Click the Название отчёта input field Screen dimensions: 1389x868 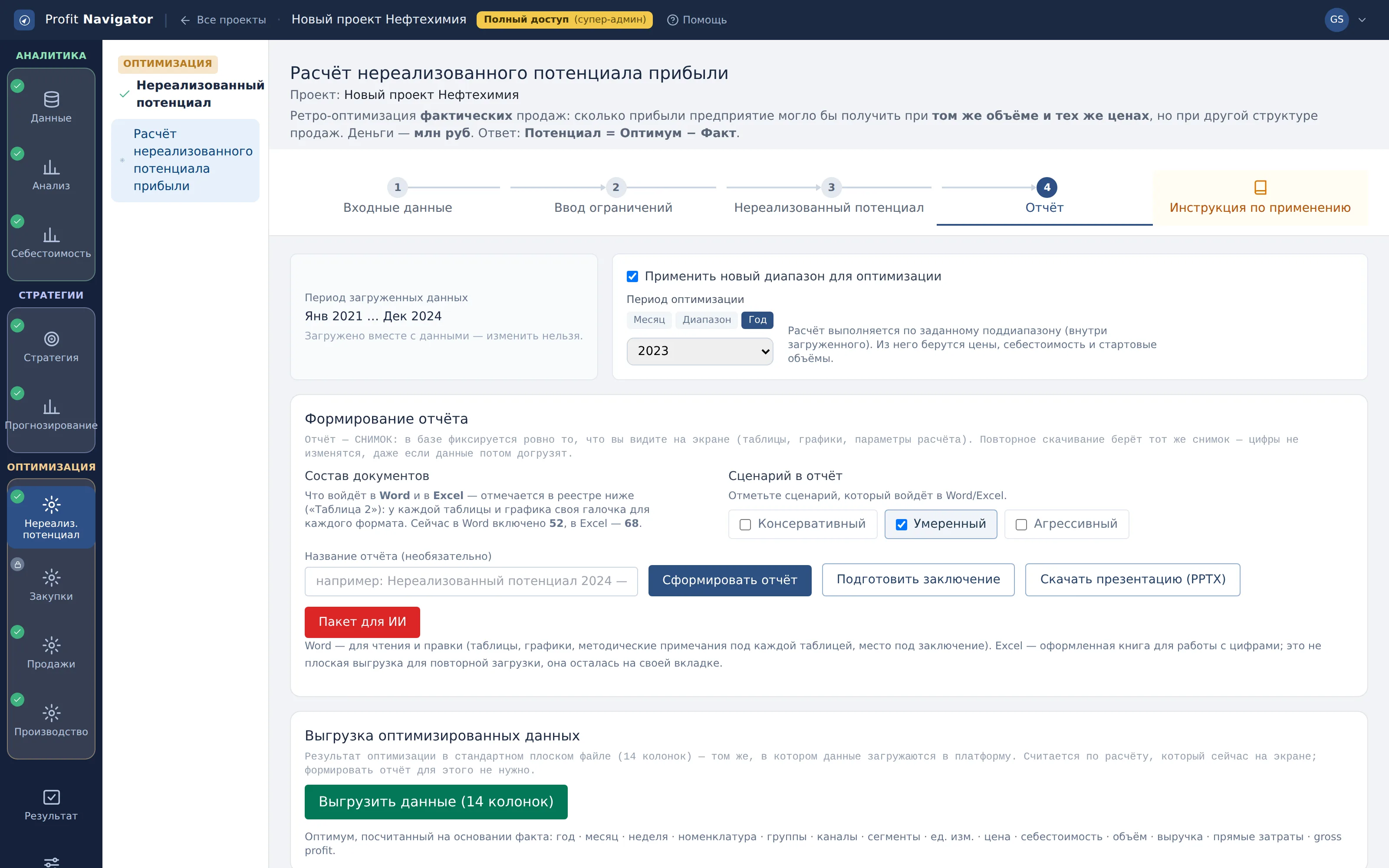pos(471,582)
